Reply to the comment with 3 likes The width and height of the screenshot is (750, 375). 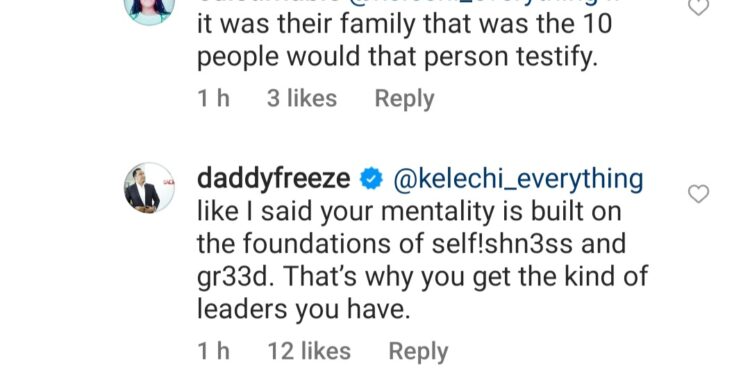[404, 99]
